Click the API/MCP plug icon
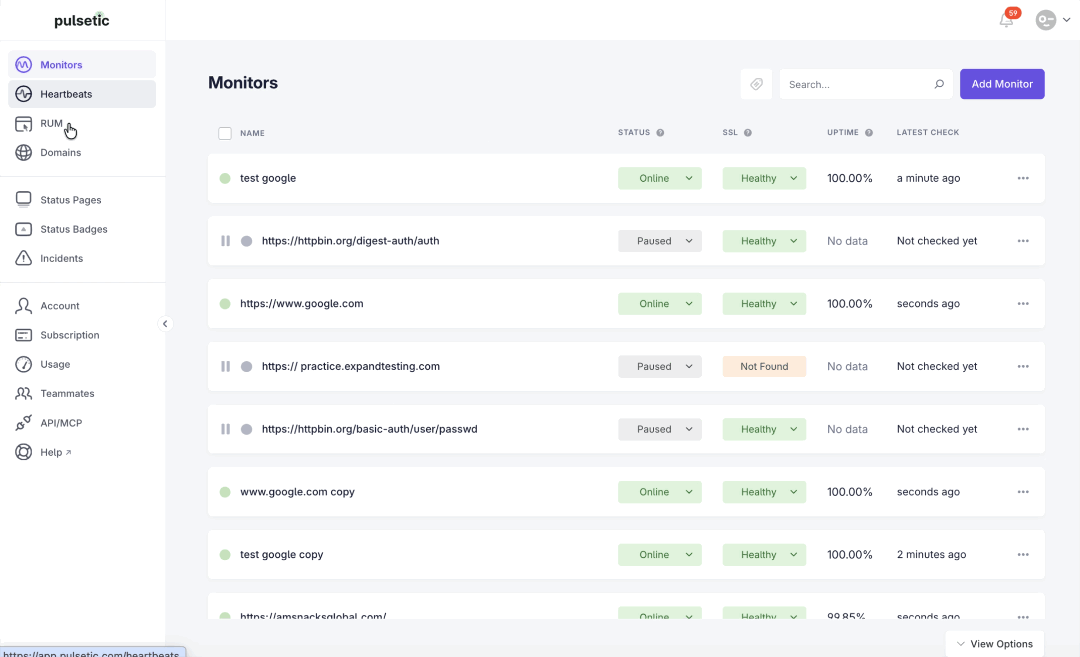This screenshot has height=657, width=1080. (x=23, y=423)
